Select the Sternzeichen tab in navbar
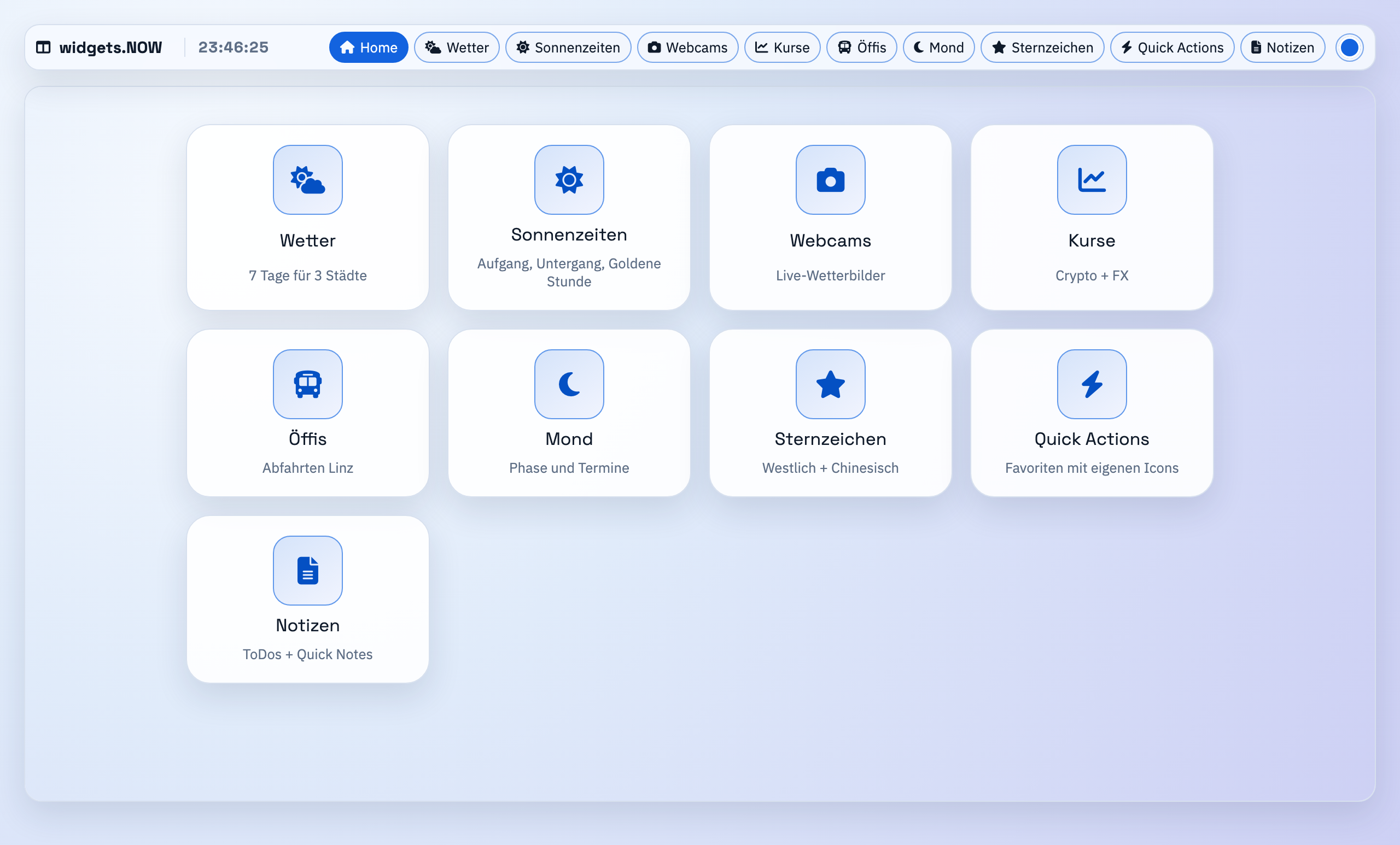This screenshot has height=845, width=1400. tap(1042, 47)
